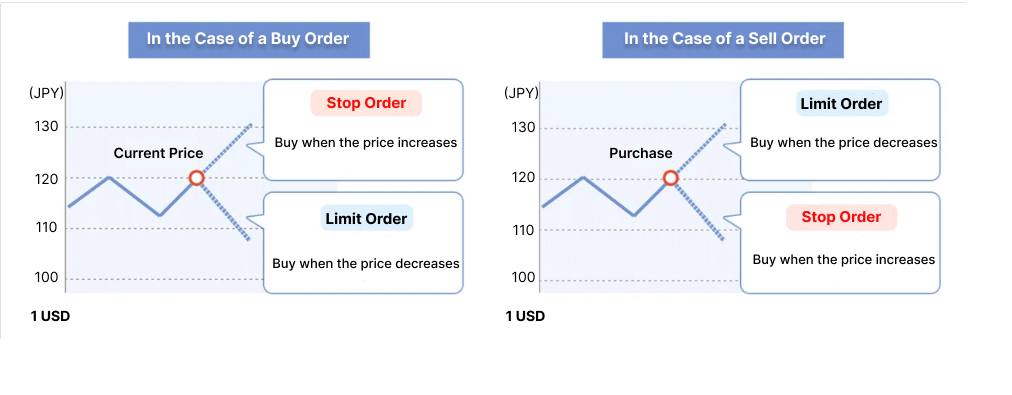Select the blue Limit Order label in the Buy Order panel
This screenshot has width=1012, height=395.
(x=367, y=219)
